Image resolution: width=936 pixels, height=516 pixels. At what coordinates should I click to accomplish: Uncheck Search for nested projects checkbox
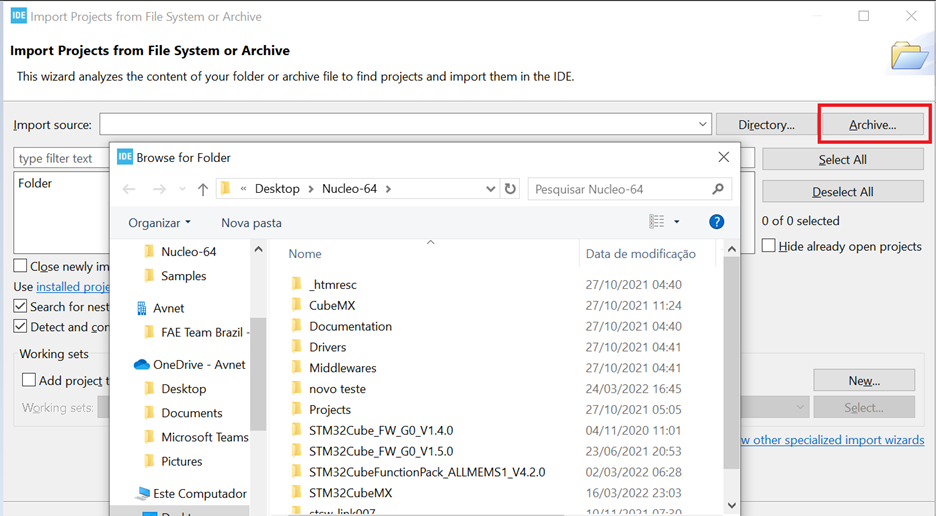(20, 306)
